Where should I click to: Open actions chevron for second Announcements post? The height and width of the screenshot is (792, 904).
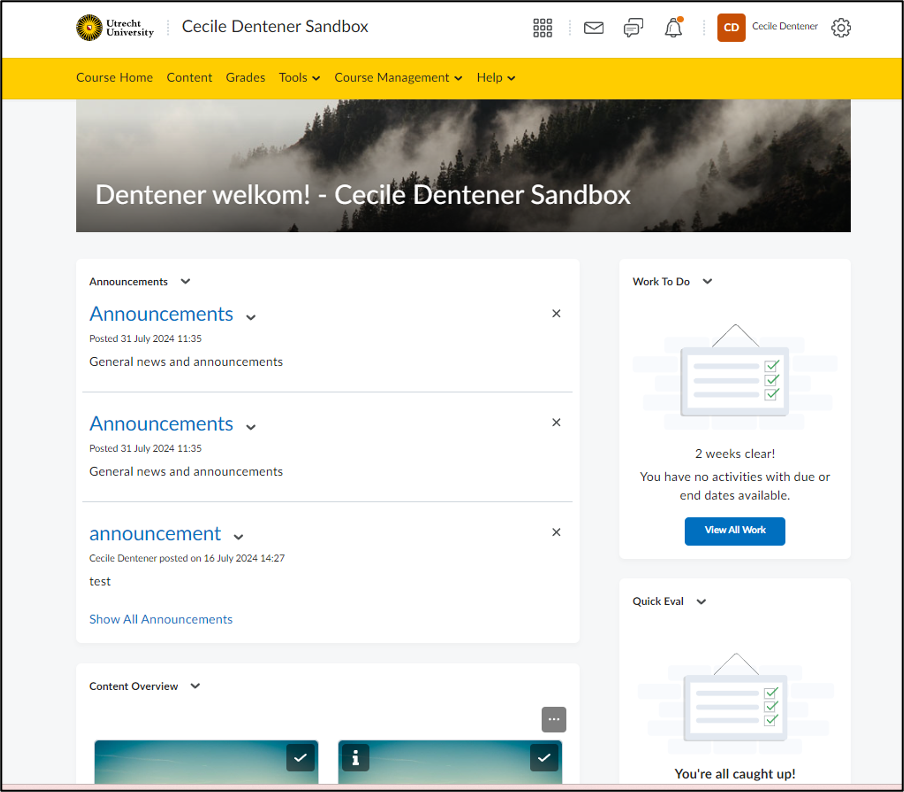pos(250,427)
